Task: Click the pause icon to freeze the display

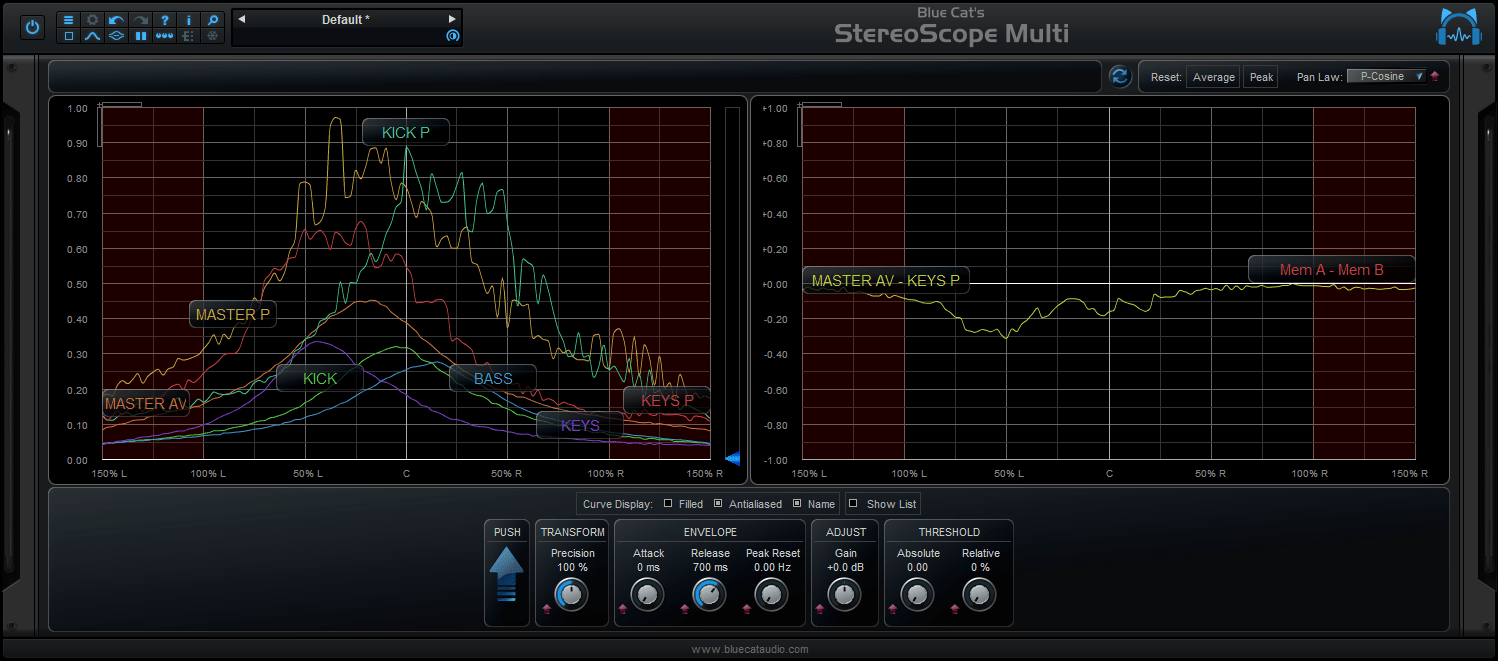Action: click(138, 36)
